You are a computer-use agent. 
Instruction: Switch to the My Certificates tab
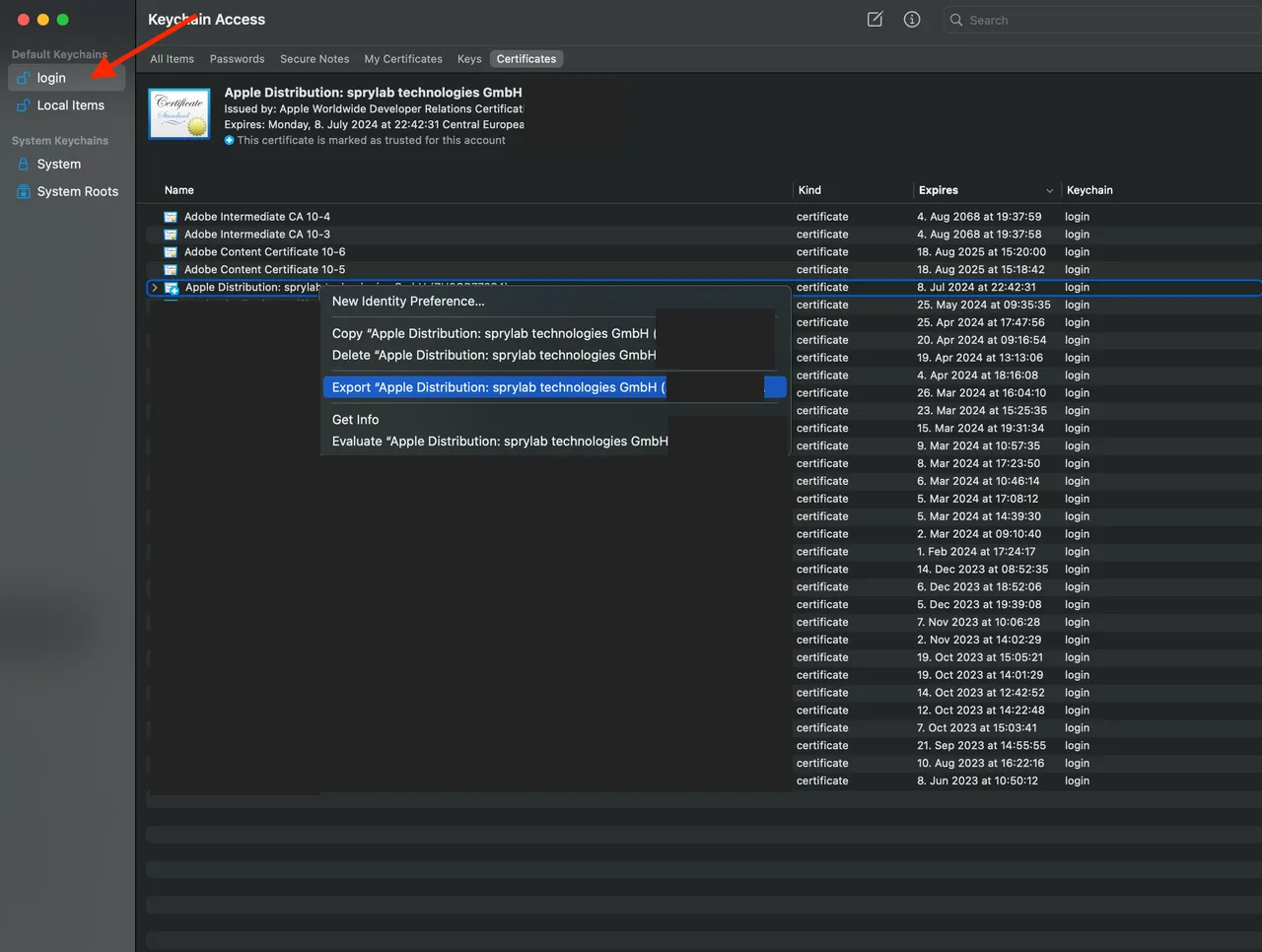(x=402, y=58)
